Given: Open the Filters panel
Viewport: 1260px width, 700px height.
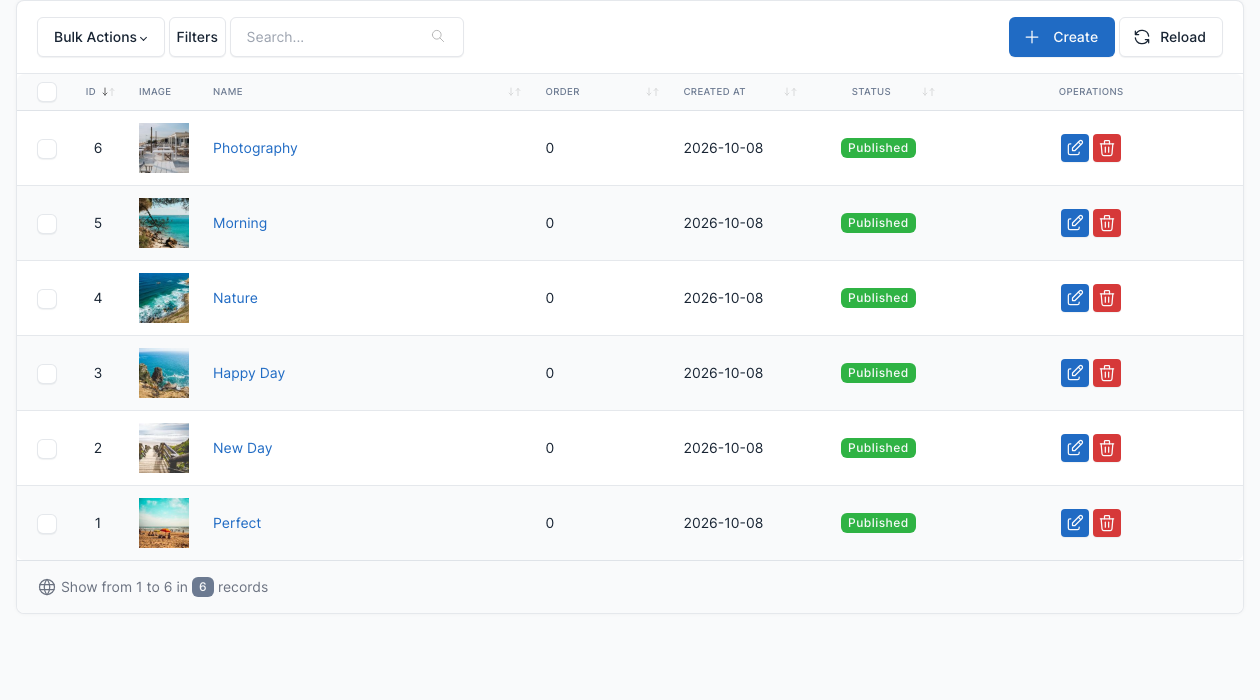Looking at the screenshot, I should 197,37.
